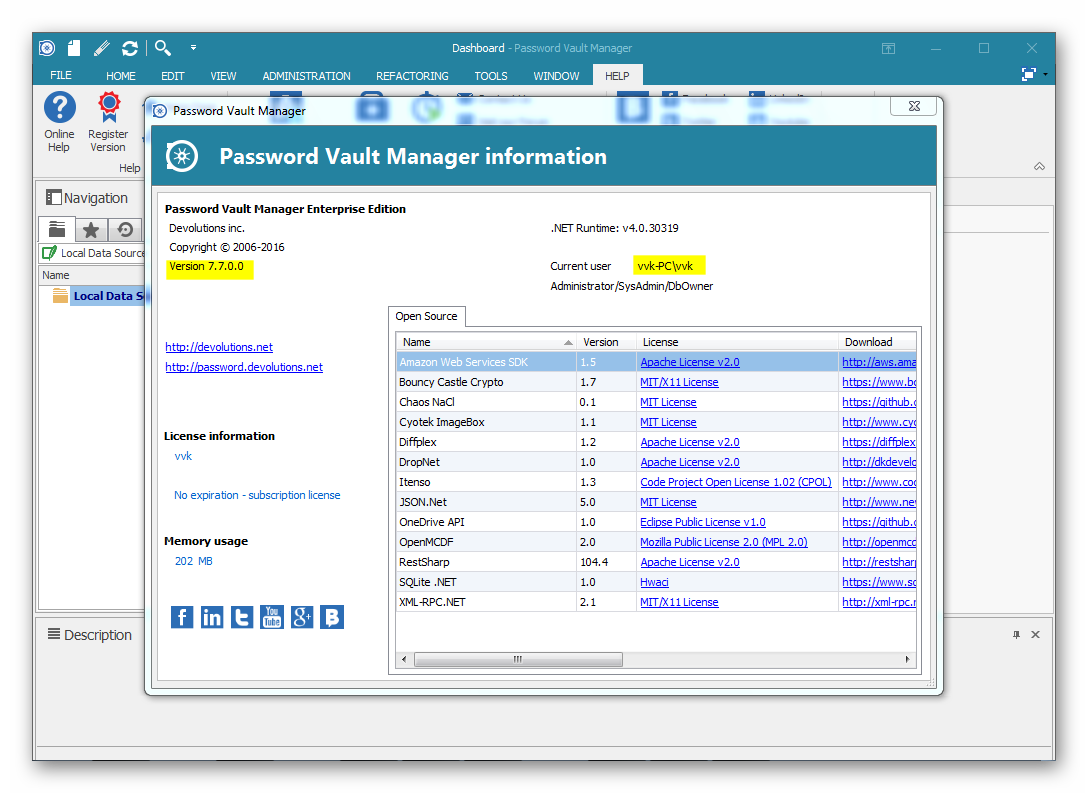Switch to the vault folder tab in Navigation
The width and height of the screenshot is (1088, 793).
(57, 229)
